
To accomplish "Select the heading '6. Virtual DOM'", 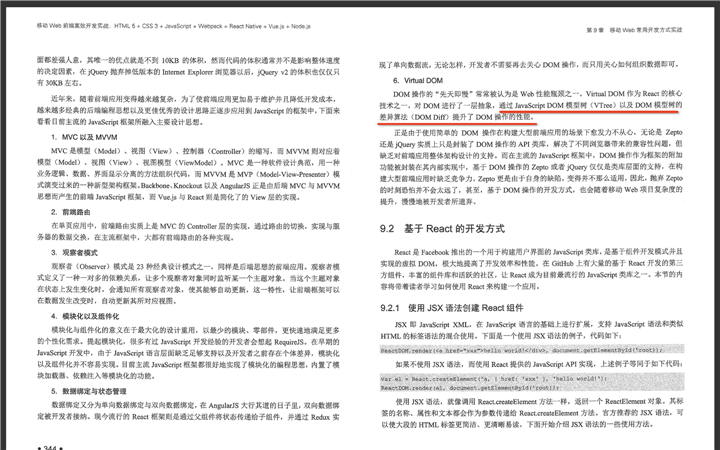I will pos(418,80).
